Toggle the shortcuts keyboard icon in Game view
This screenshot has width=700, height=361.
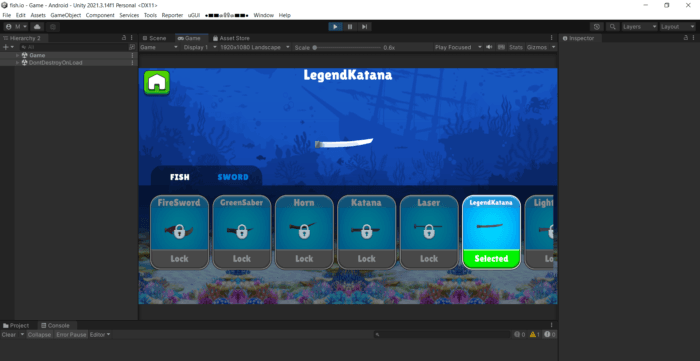tap(501, 47)
